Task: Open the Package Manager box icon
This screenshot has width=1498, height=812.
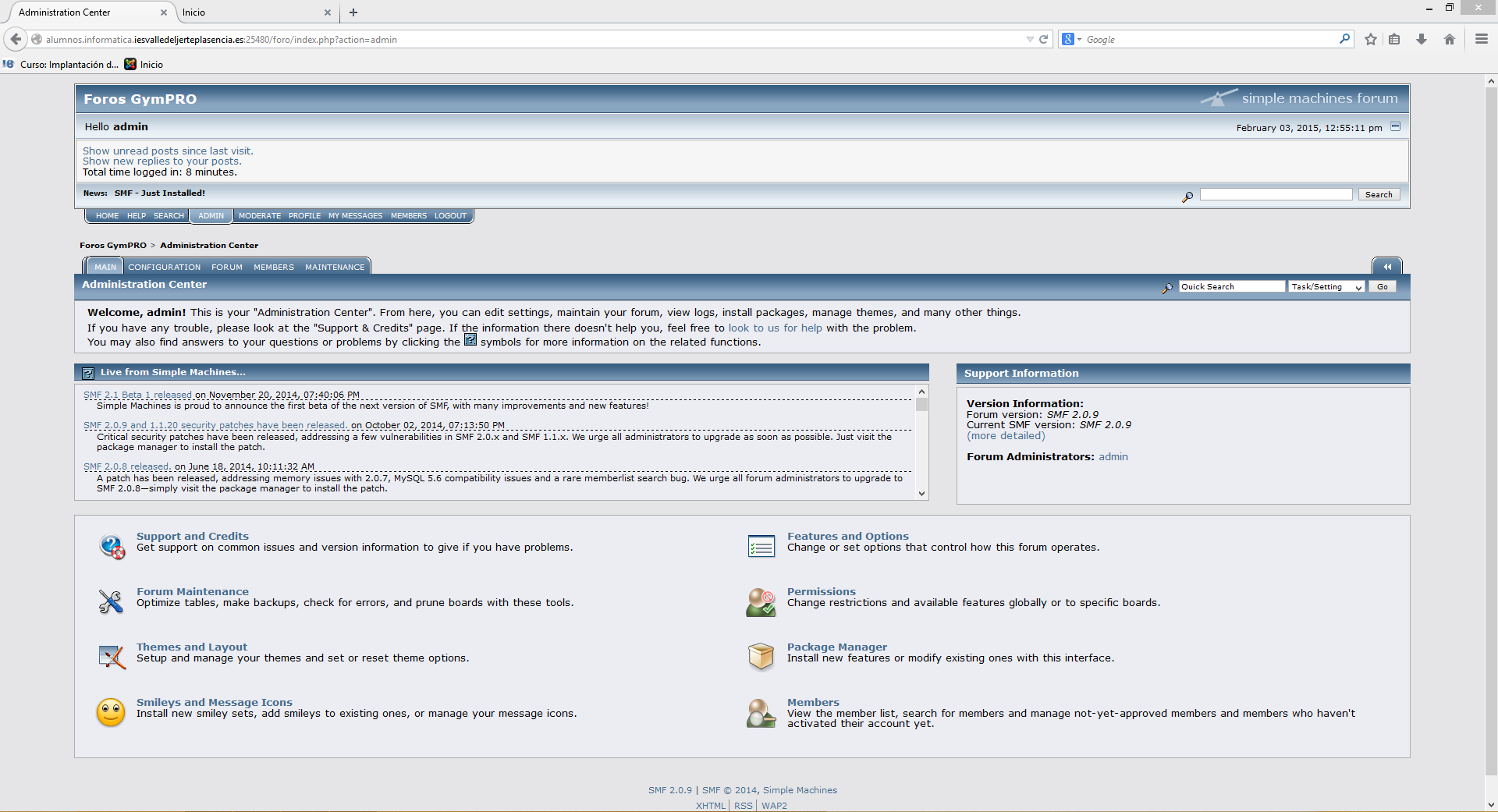Action: pos(761,657)
